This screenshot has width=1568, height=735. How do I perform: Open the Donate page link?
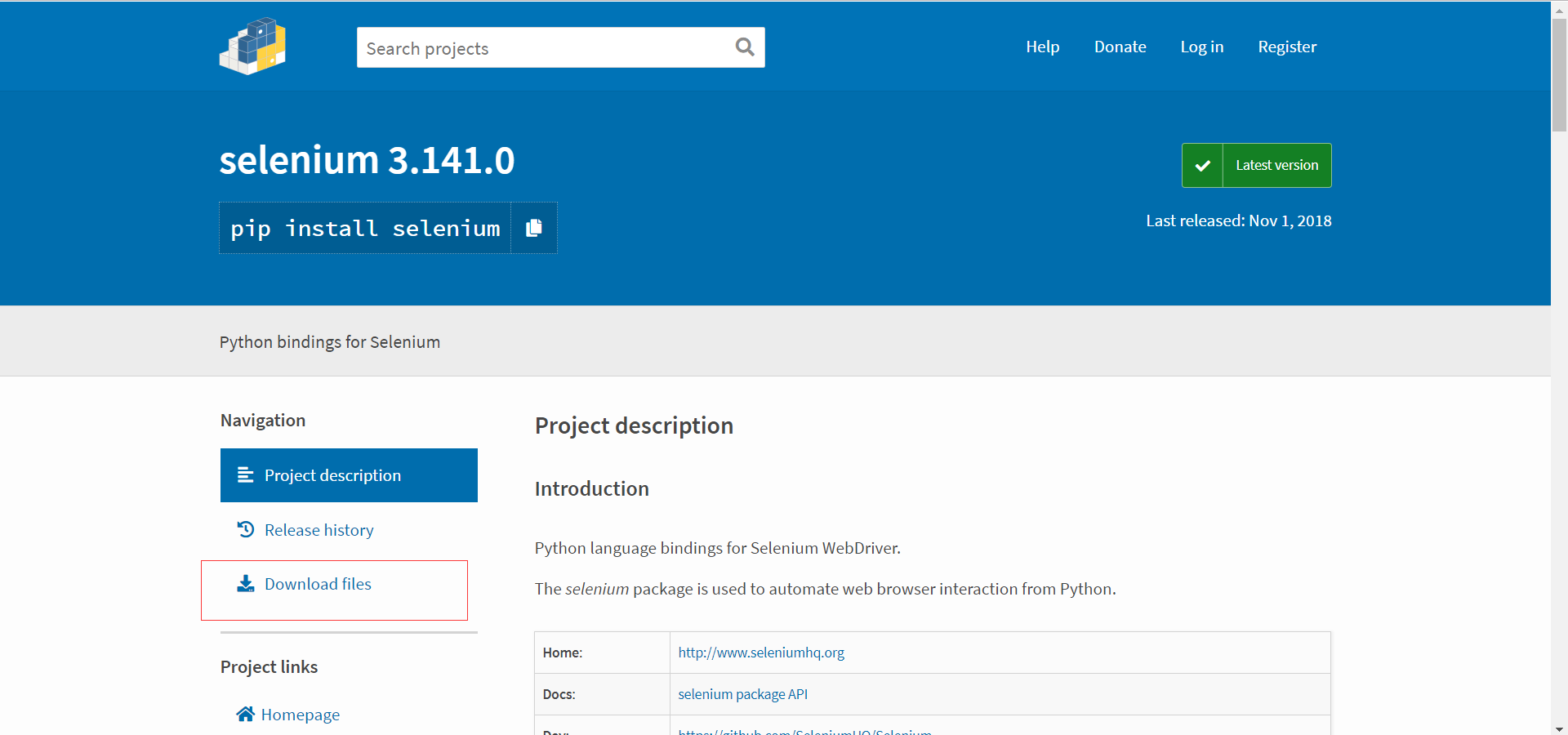pyautogui.click(x=1120, y=47)
